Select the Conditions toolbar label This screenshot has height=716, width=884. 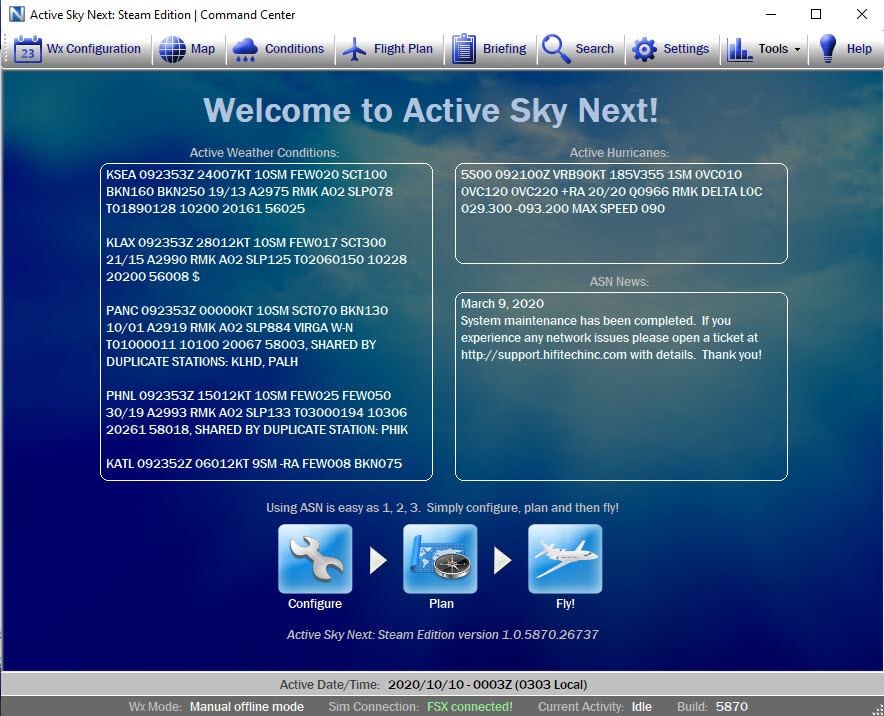click(294, 48)
